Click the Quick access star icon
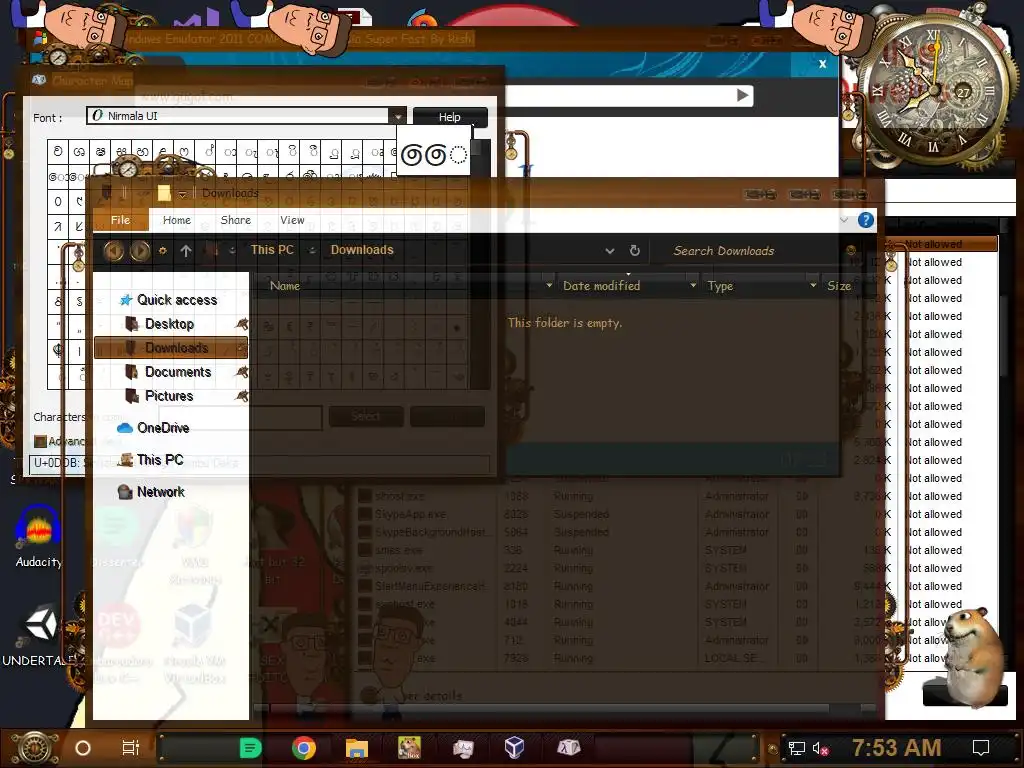The width and height of the screenshot is (1024, 768). [126, 300]
